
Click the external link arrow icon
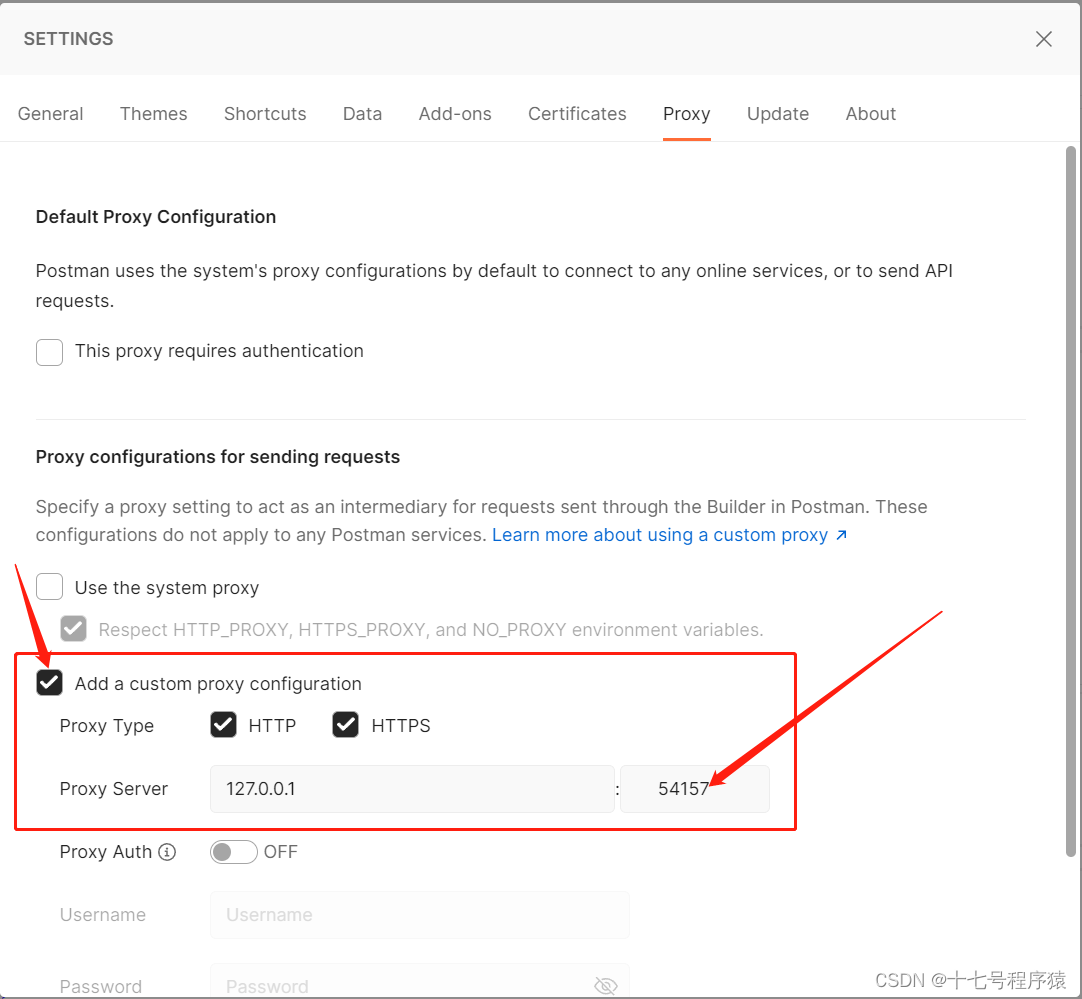tap(841, 535)
